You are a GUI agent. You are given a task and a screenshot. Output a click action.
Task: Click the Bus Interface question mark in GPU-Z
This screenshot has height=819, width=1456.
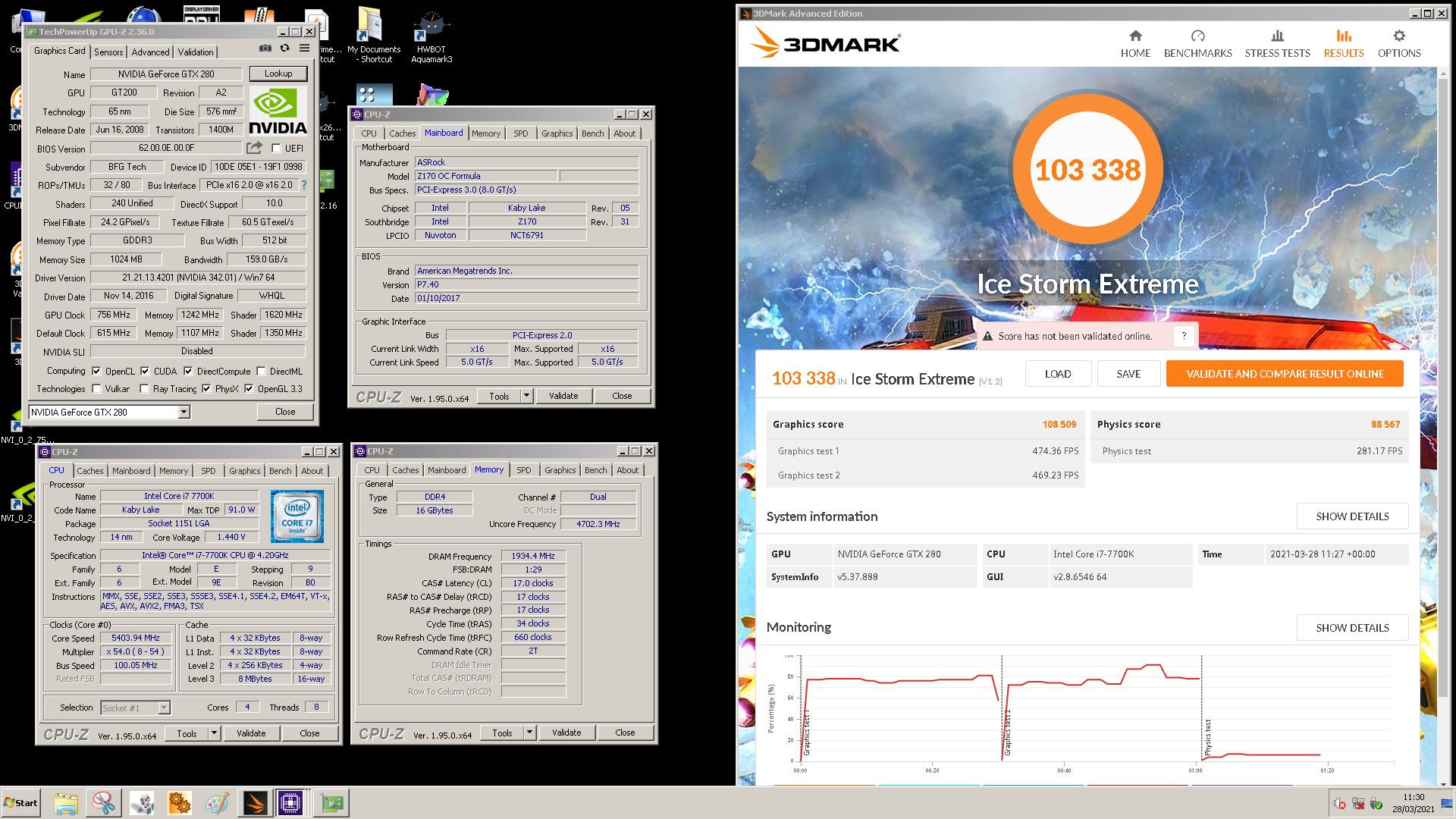[304, 185]
